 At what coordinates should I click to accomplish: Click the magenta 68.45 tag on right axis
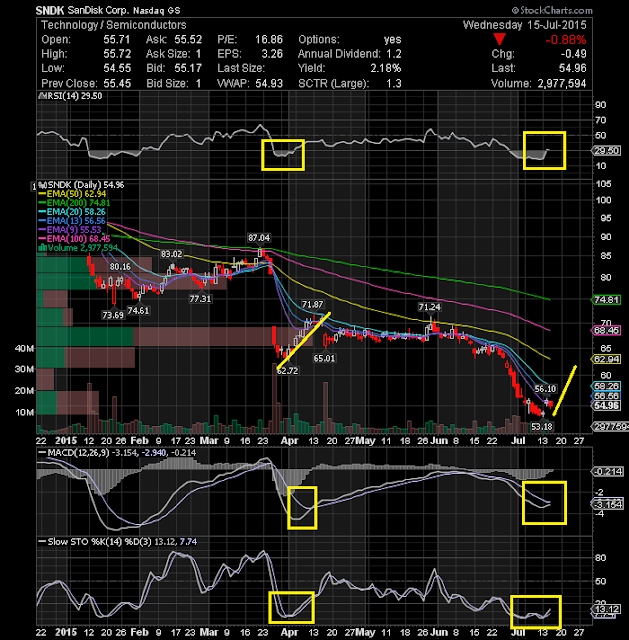click(607, 330)
